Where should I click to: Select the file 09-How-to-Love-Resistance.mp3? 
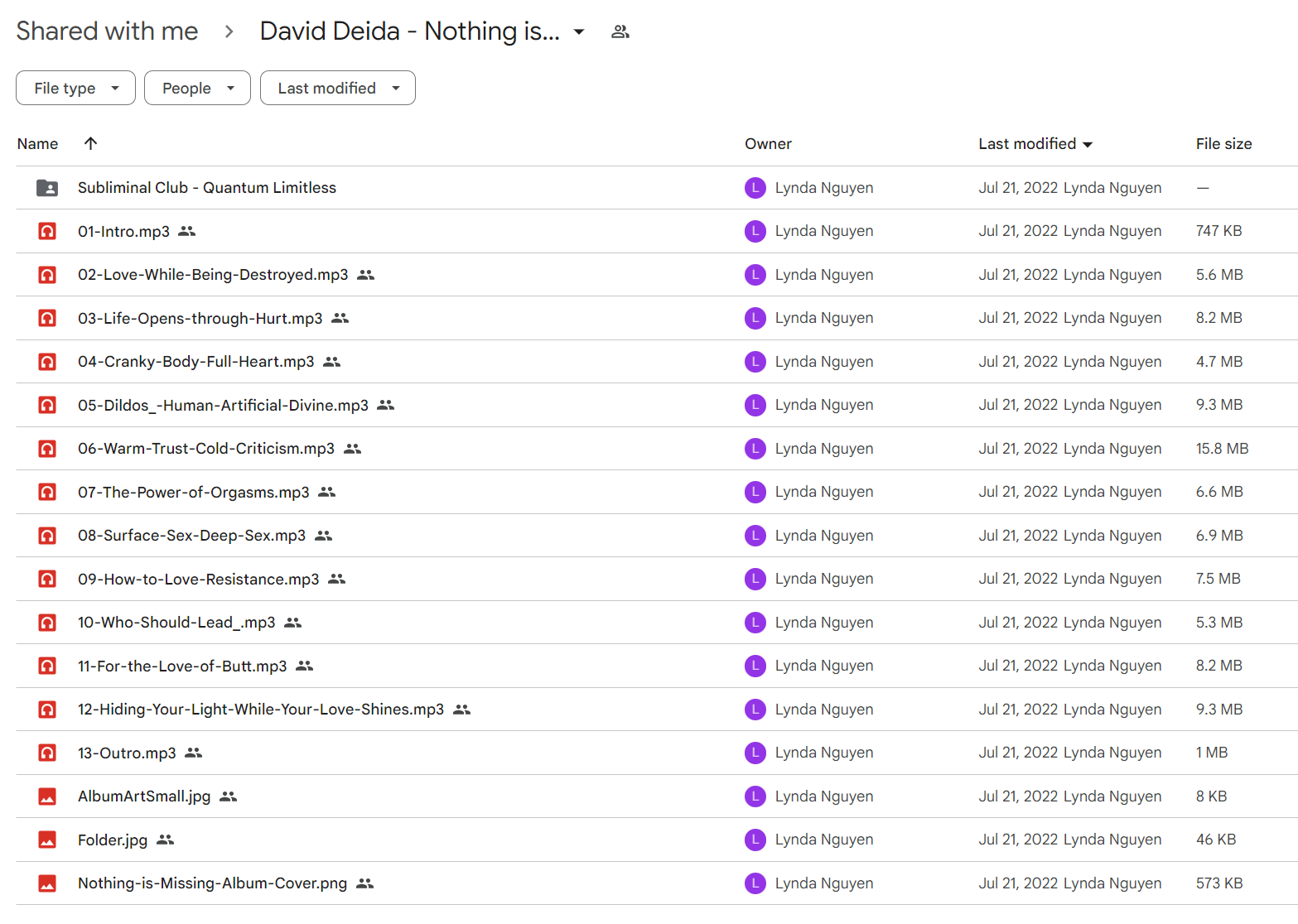pos(199,579)
